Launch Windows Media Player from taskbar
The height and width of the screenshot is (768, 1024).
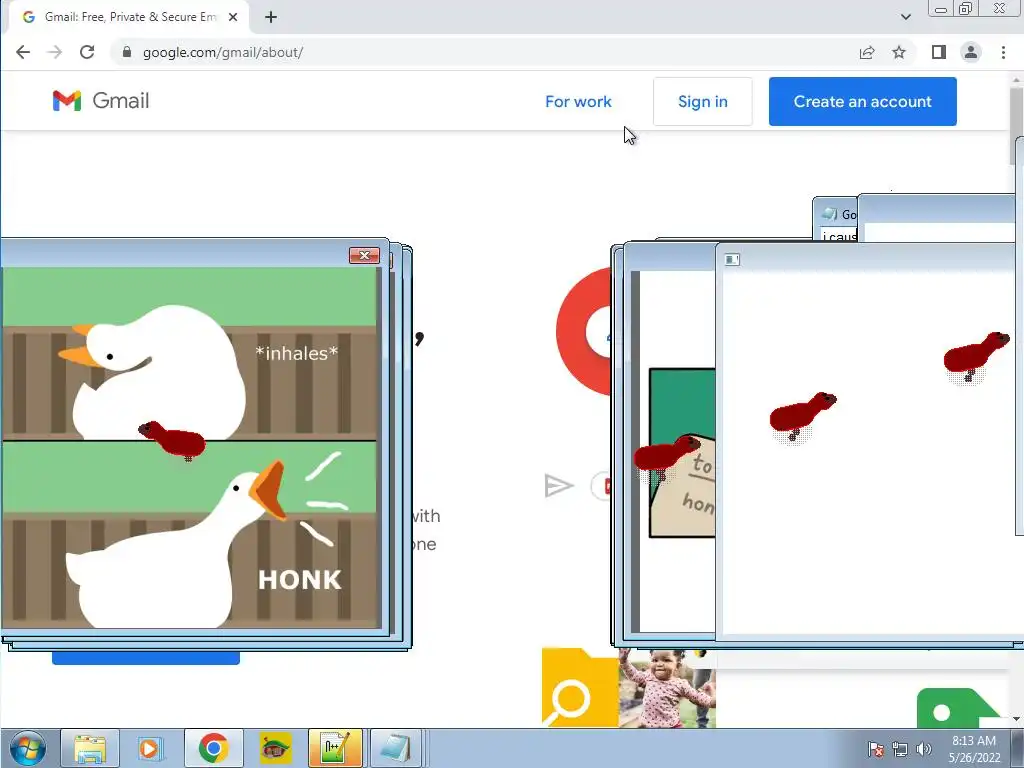coord(150,748)
